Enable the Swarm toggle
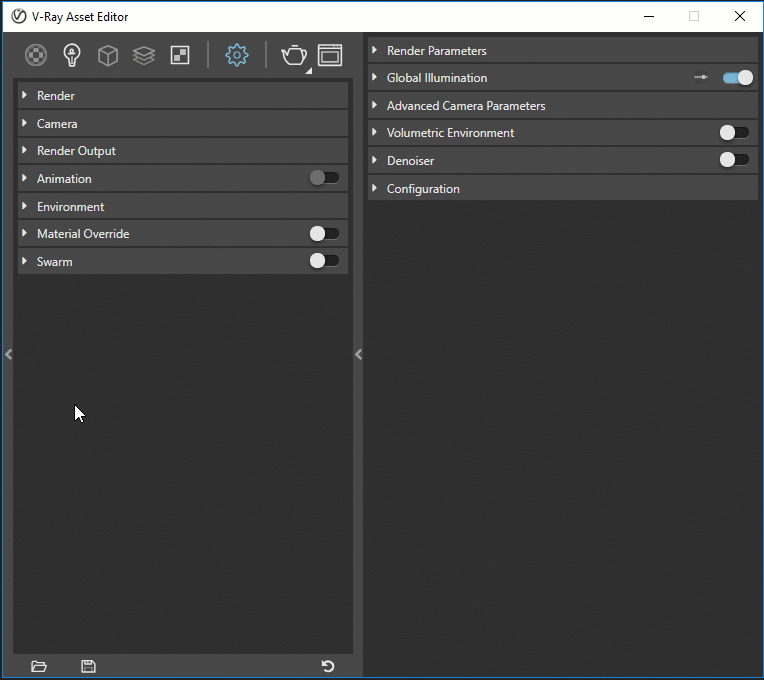Image resolution: width=764 pixels, height=680 pixels. tap(324, 261)
